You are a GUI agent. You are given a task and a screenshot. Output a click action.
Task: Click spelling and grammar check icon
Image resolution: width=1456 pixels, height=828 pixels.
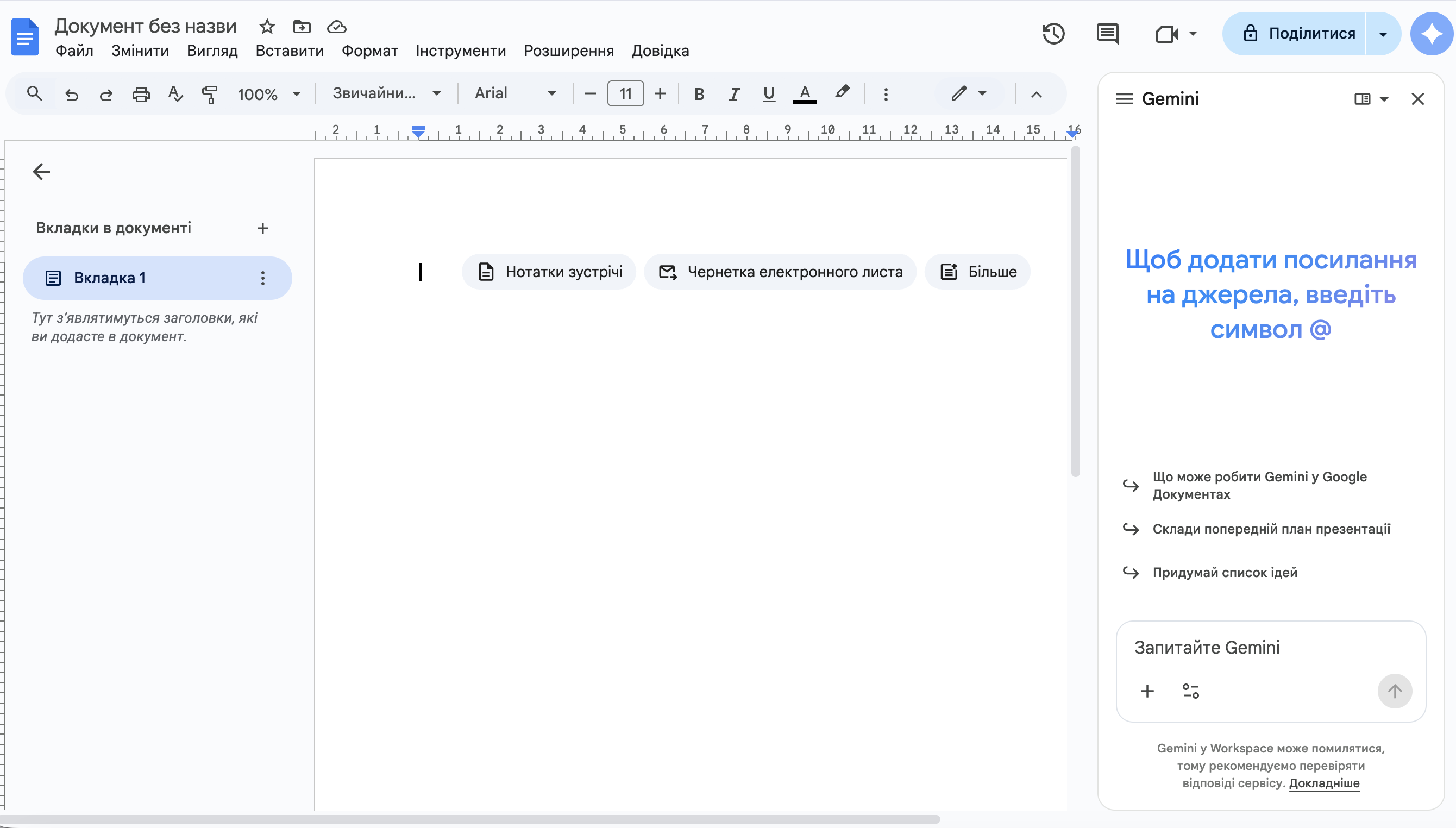(x=175, y=94)
